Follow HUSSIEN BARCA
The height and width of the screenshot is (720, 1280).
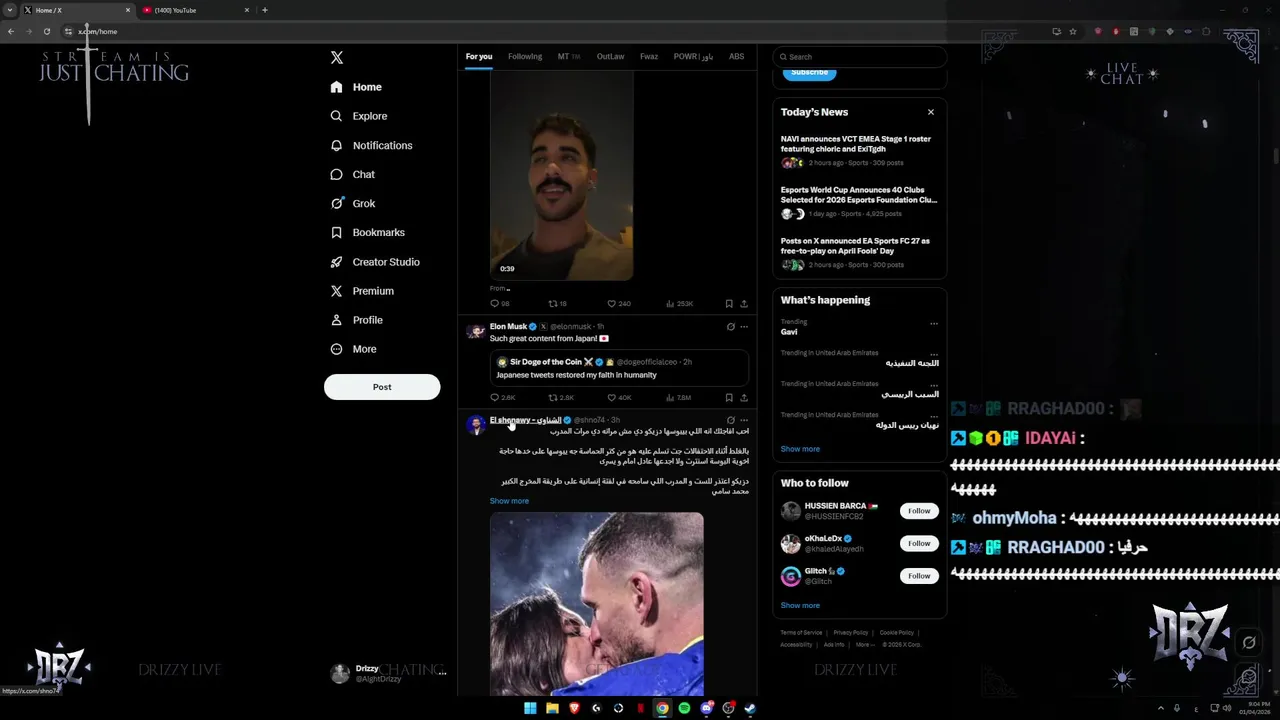(919, 511)
